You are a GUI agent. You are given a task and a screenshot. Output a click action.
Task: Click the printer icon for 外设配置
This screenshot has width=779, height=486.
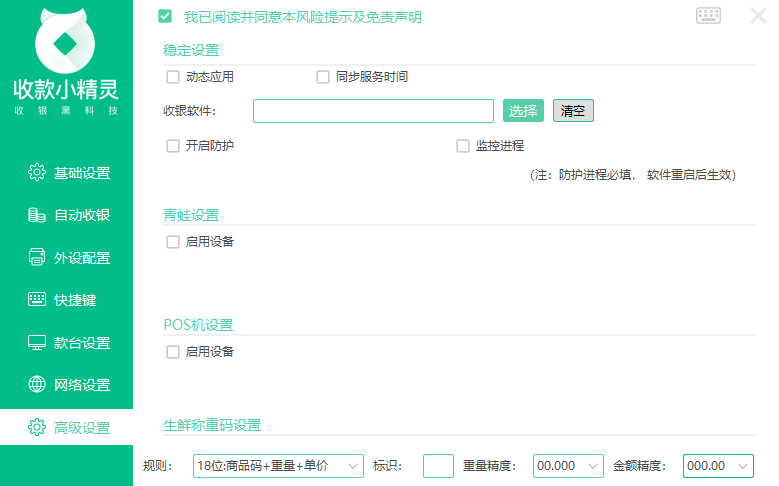[x=37, y=258]
